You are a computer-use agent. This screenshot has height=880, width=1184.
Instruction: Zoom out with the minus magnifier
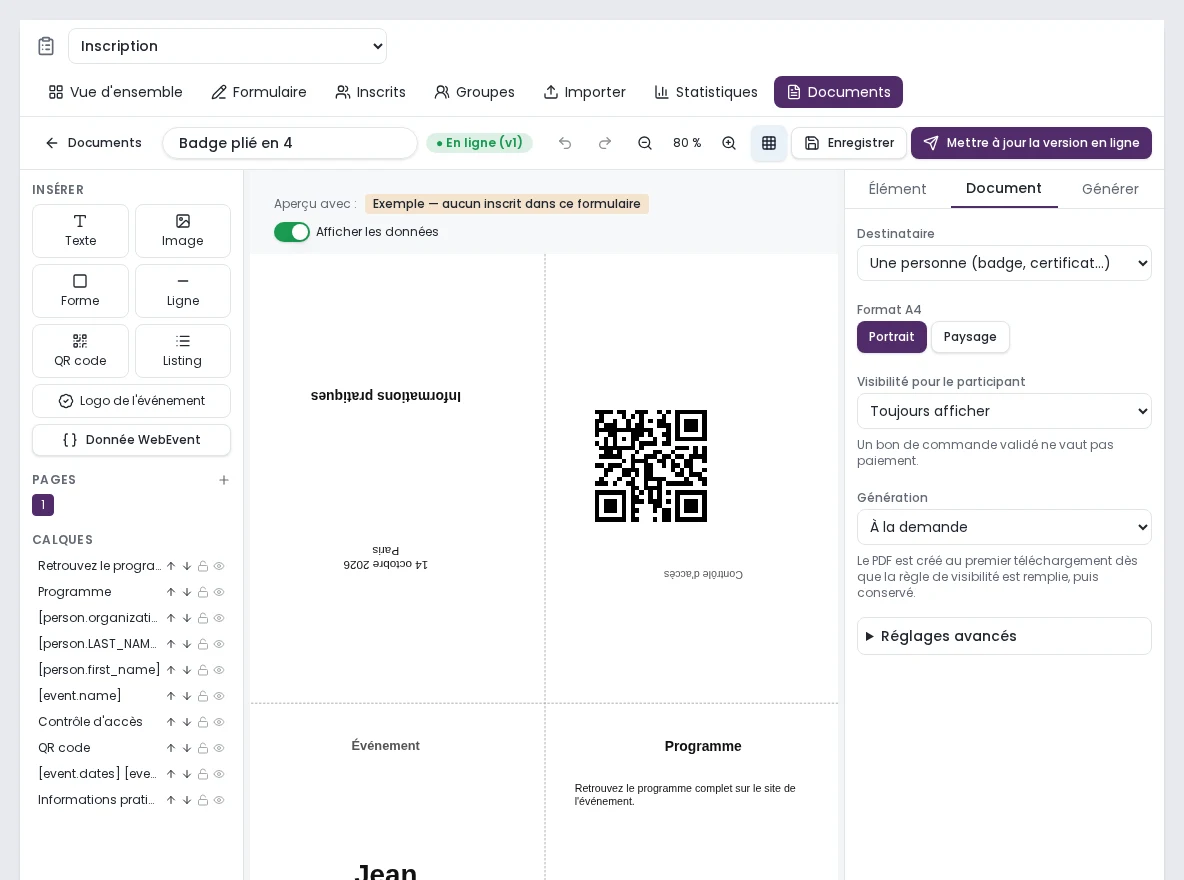tap(645, 143)
